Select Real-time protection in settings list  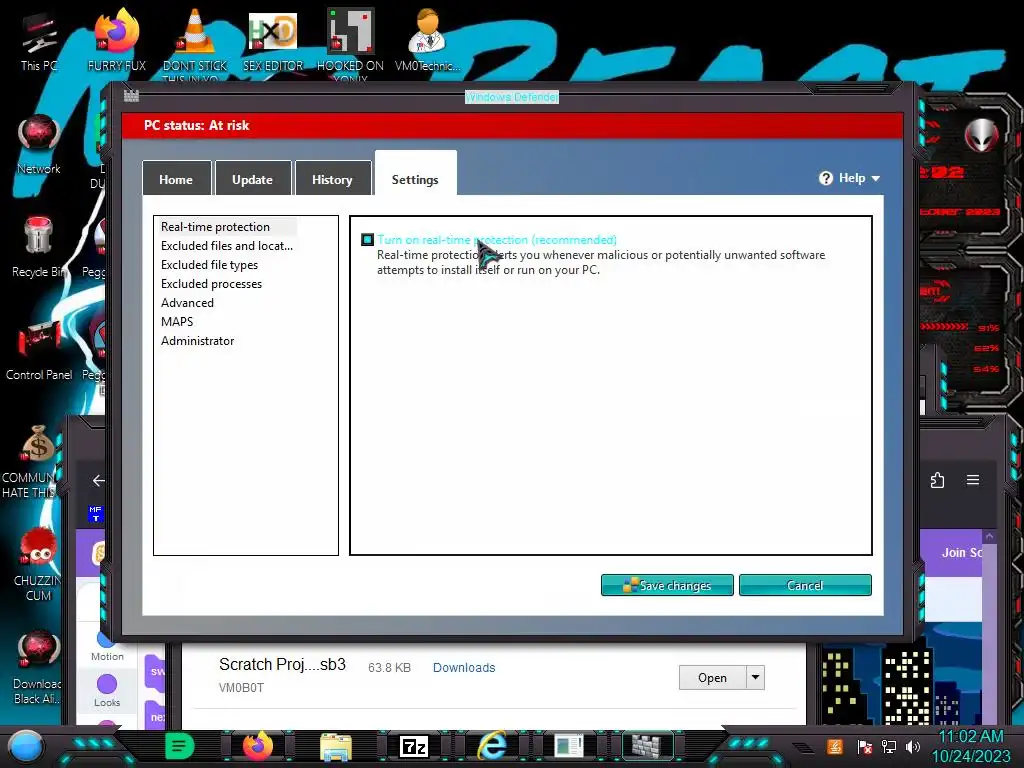(227, 227)
